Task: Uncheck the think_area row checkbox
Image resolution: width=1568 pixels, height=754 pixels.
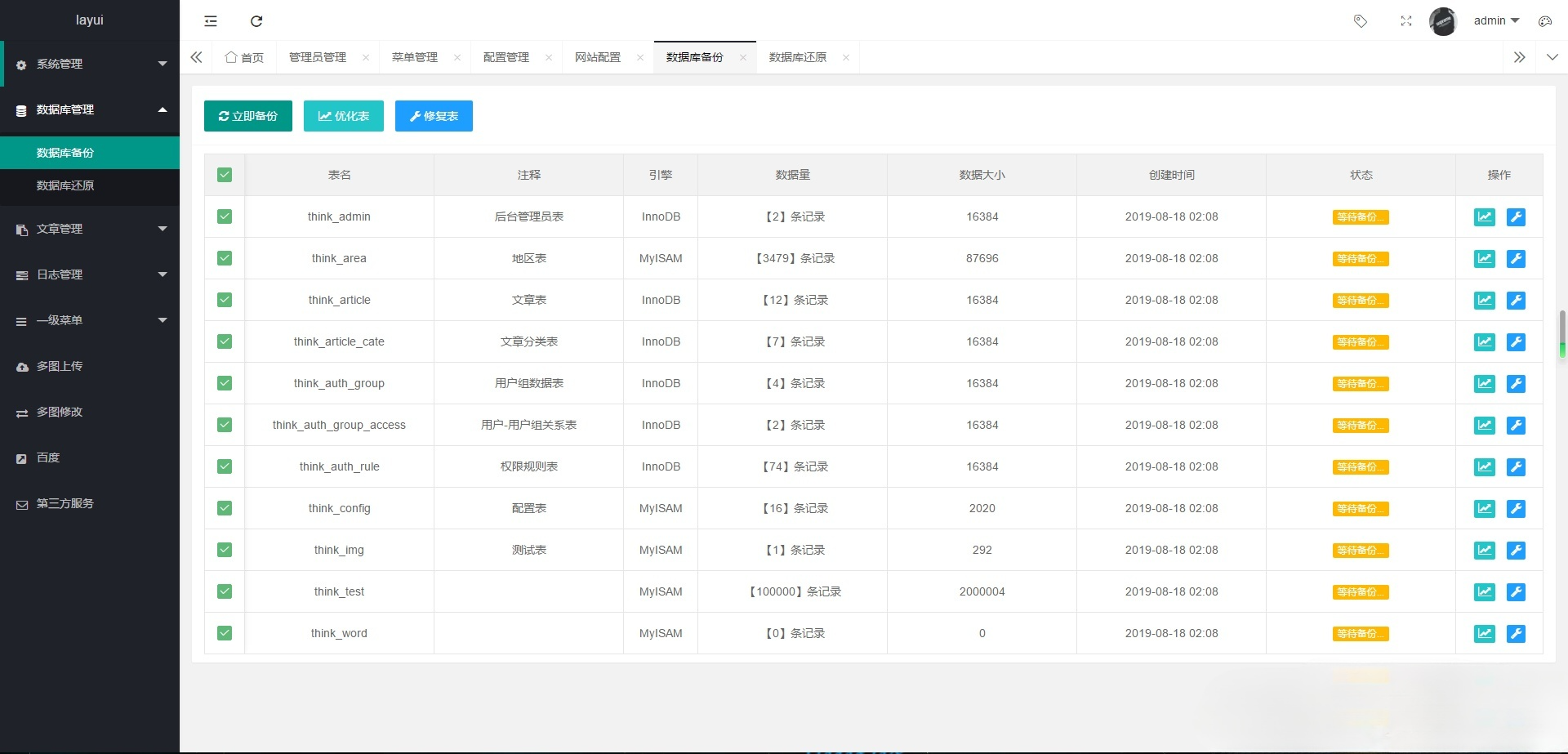Action: point(225,258)
